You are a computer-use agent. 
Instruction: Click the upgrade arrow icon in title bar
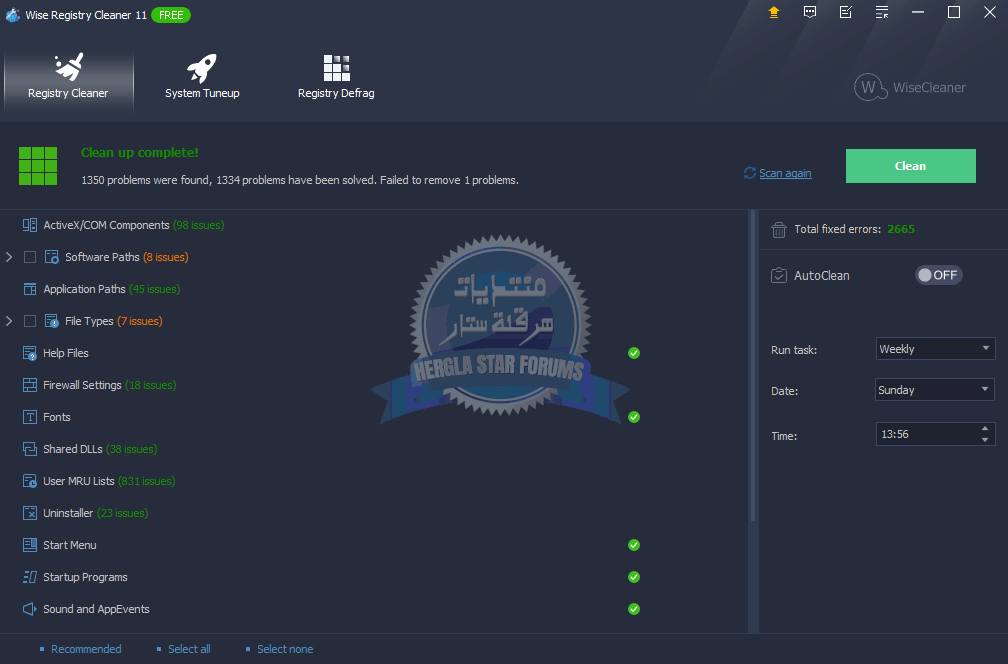[774, 12]
